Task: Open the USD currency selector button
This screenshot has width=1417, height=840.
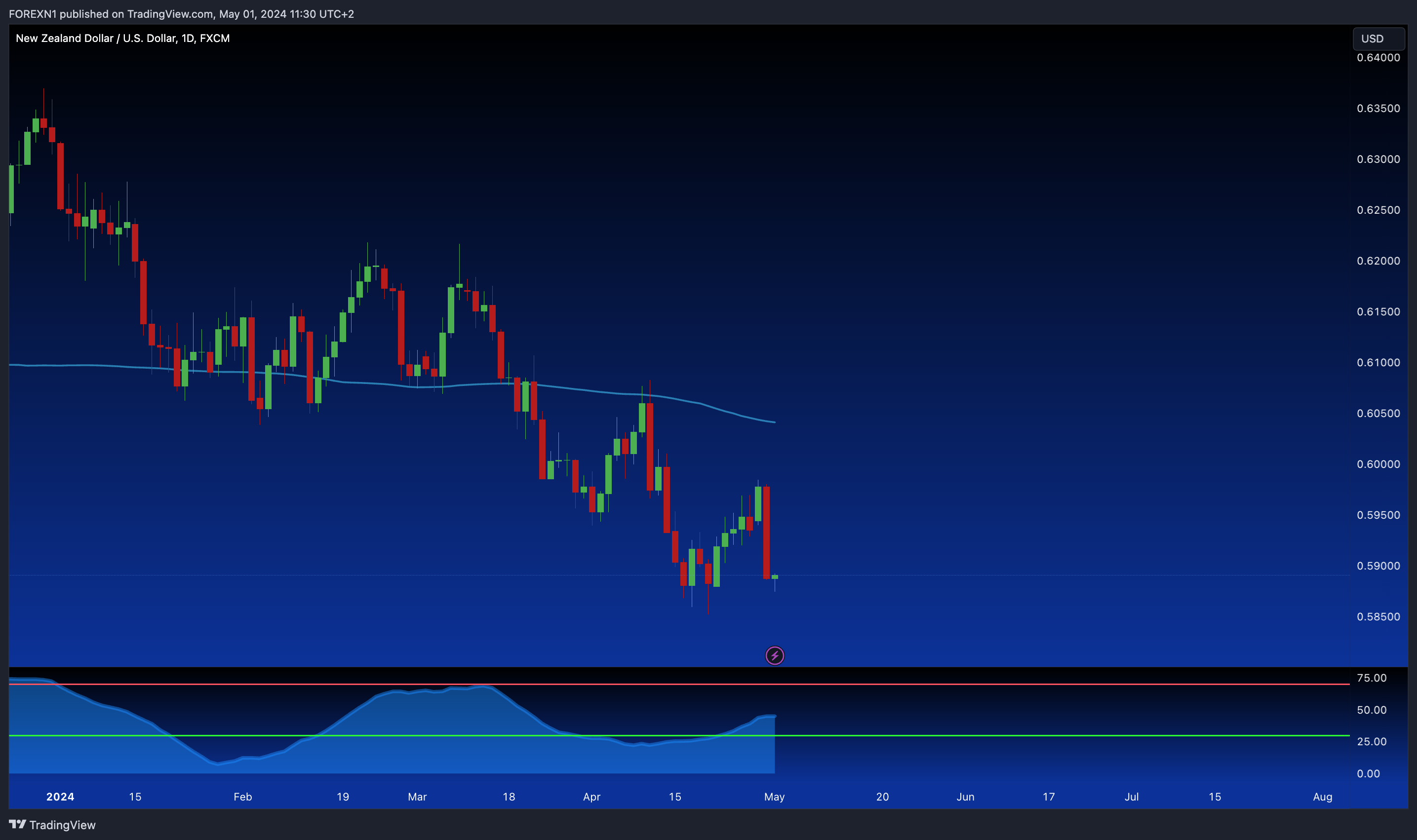Action: point(1379,38)
